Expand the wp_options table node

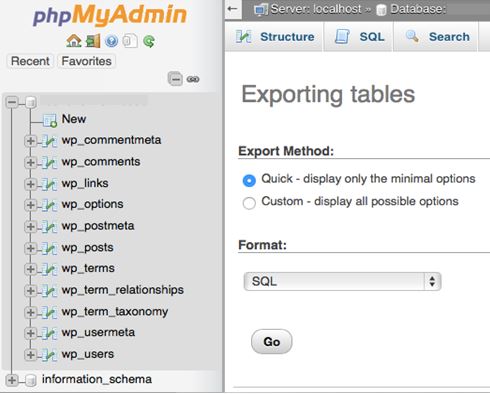30,205
